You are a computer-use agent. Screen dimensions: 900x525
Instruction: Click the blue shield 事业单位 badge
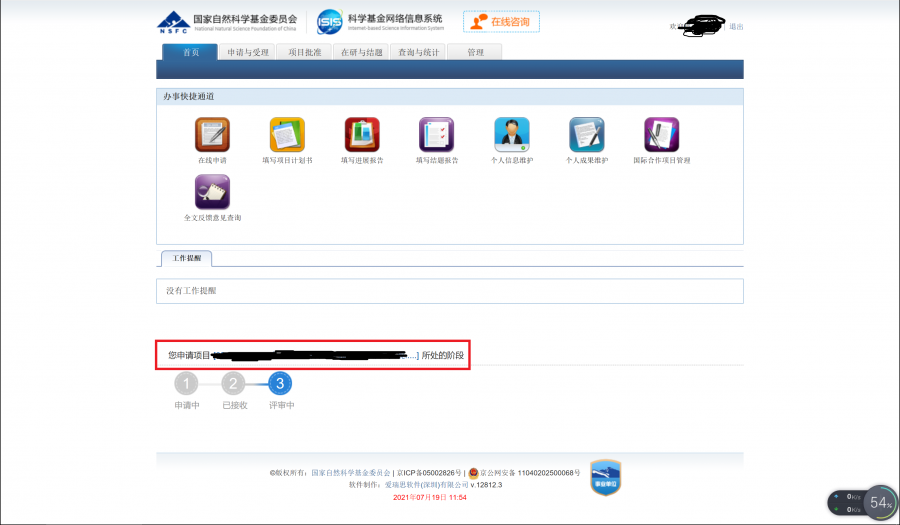tap(606, 477)
